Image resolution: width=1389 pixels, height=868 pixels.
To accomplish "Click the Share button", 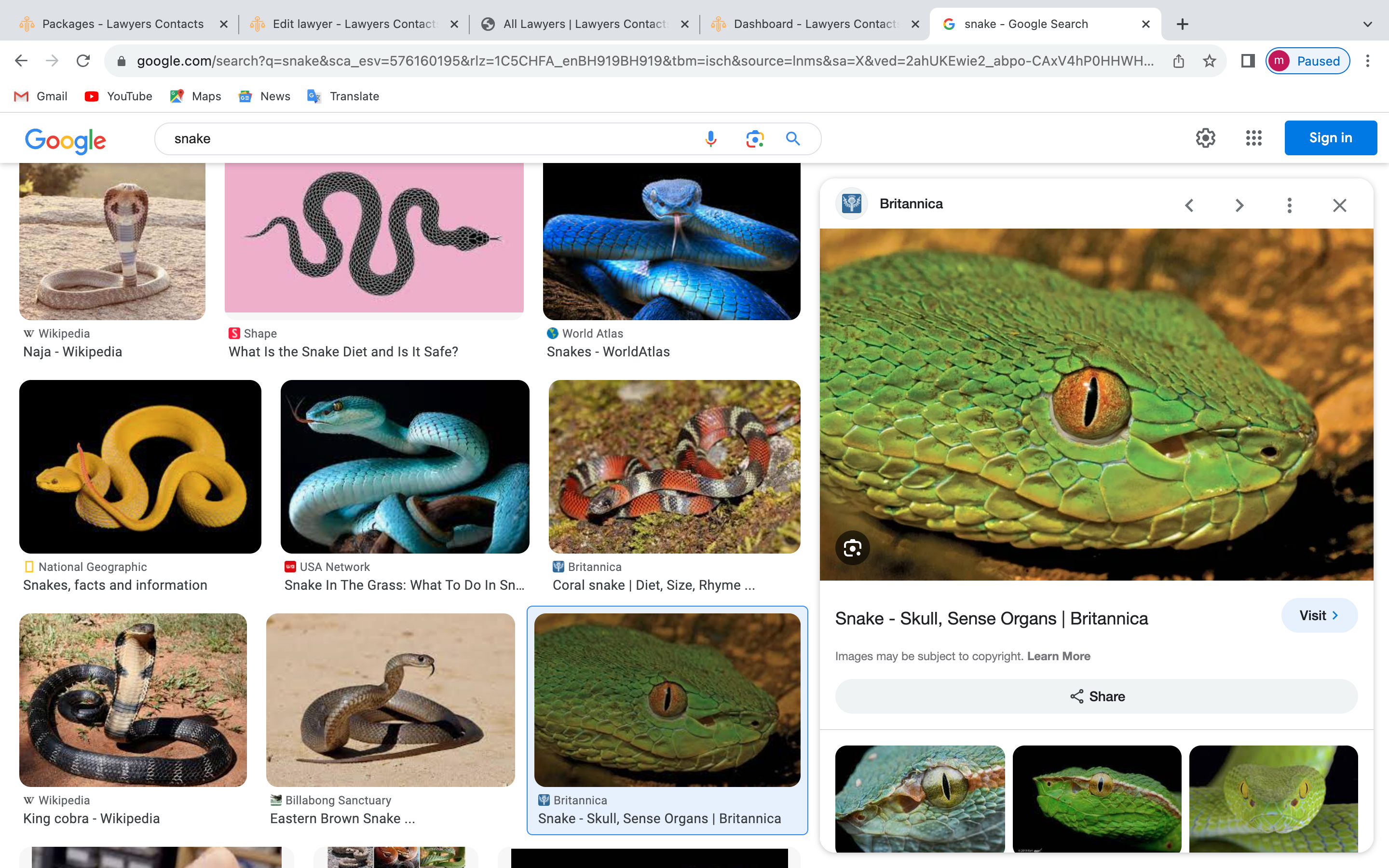I will [x=1096, y=696].
